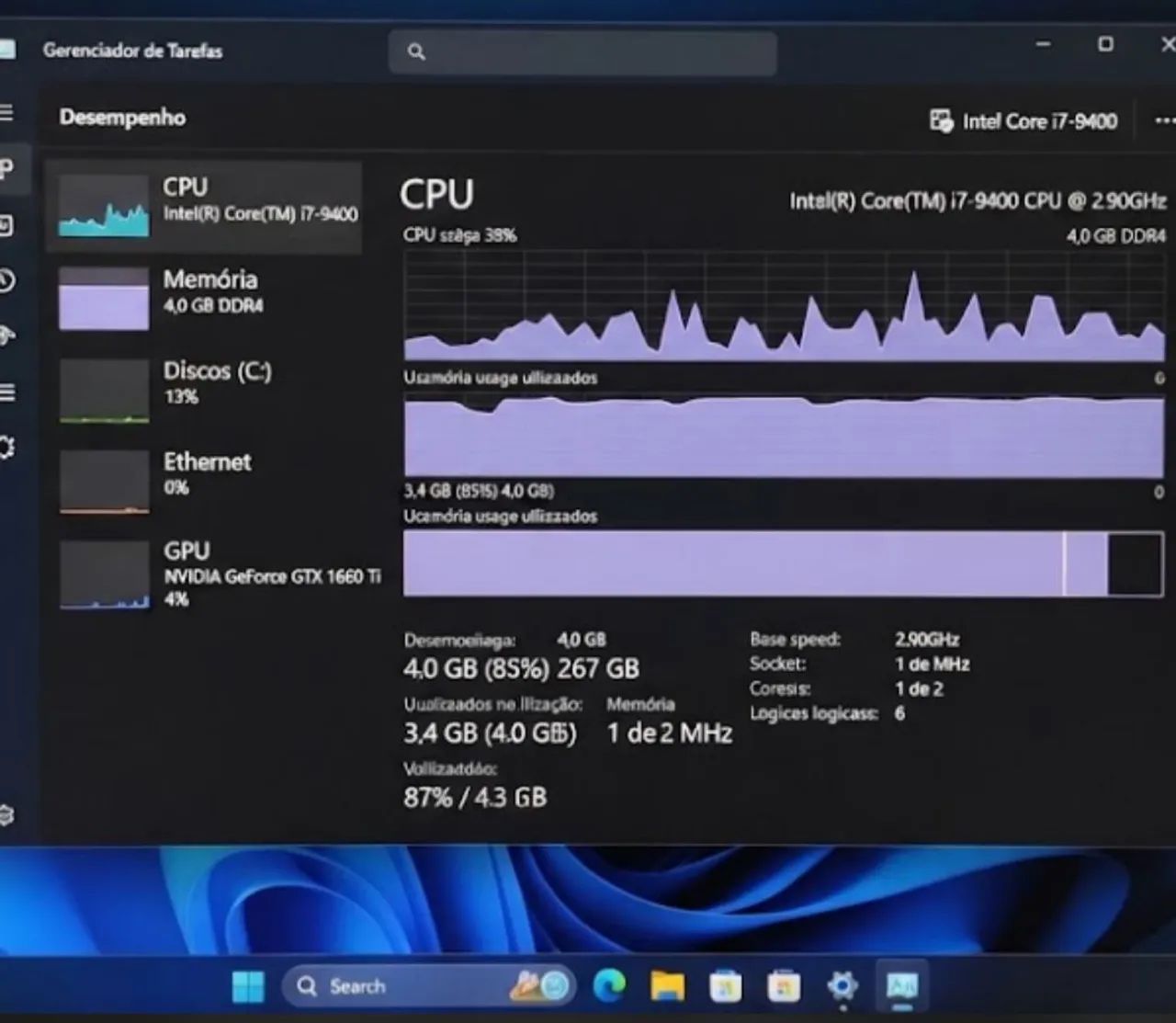The image size is (1176, 1023).
Task: Click the large CPU heading above the graph
Action: click(x=437, y=194)
